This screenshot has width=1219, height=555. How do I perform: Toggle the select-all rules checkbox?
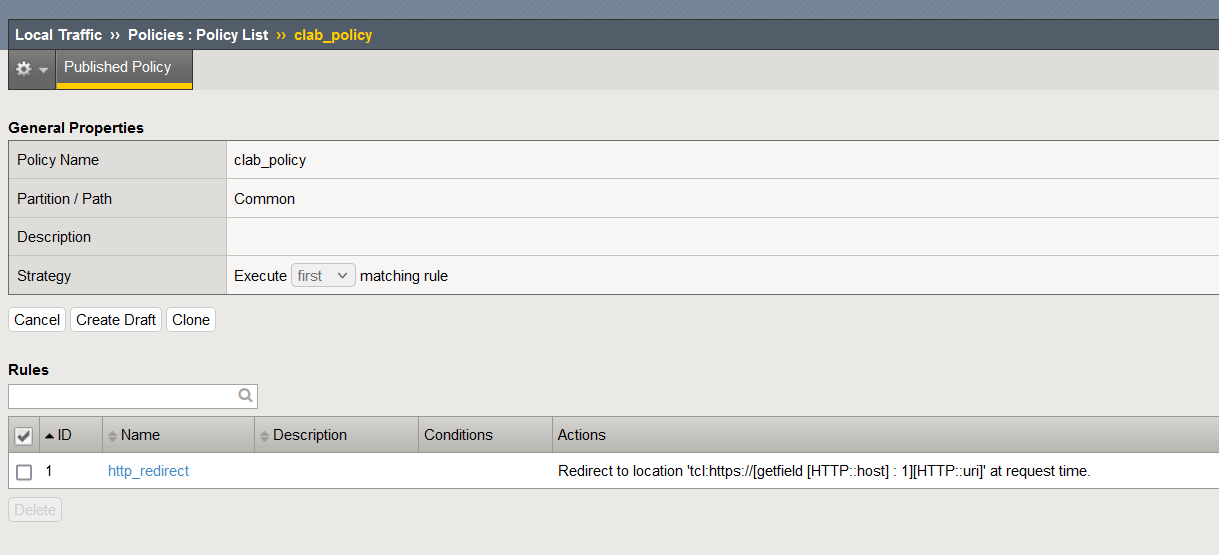(x=24, y=436)
